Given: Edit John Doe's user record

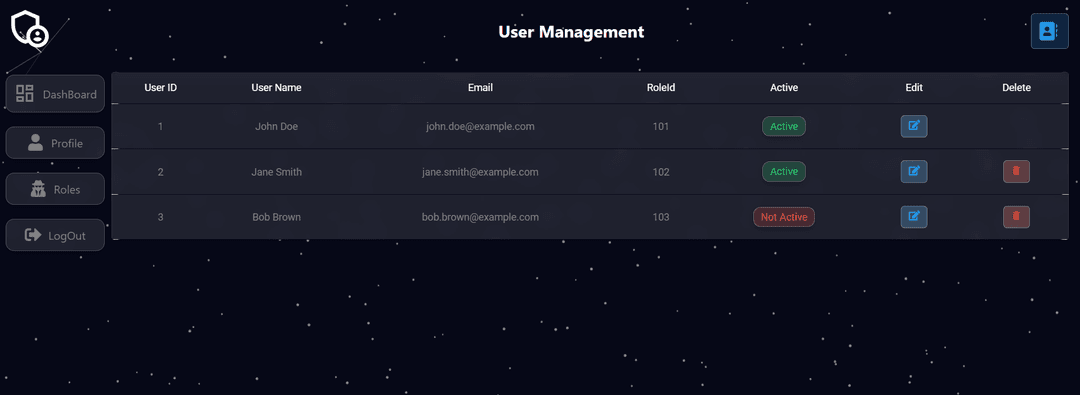Looking at the screenshot, I should (x=914, y=126).
